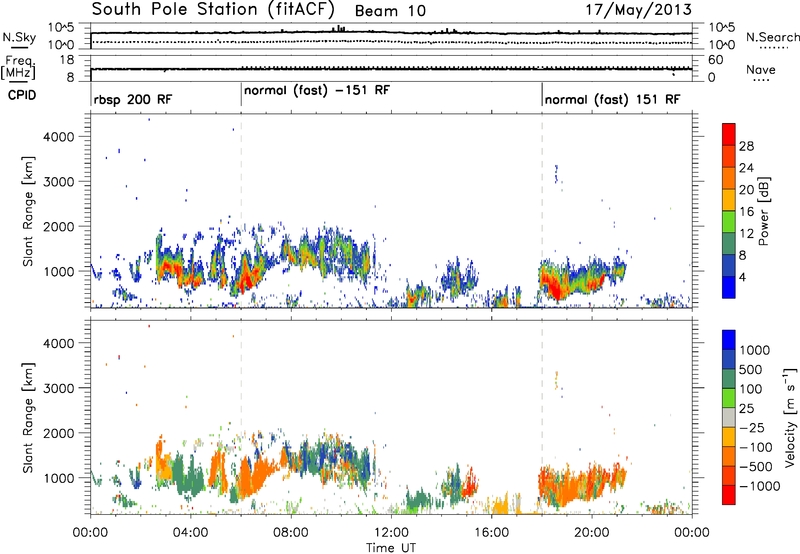
Task: Click the '12:00' time axis tick
Action: [391, 533]
